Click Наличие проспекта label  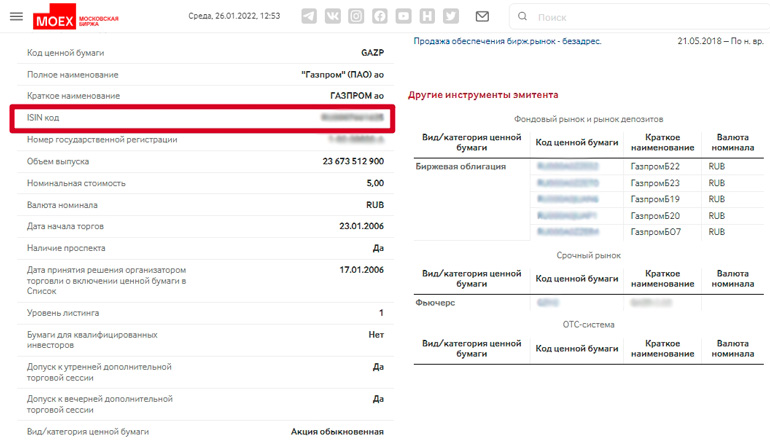coord(66,248)
